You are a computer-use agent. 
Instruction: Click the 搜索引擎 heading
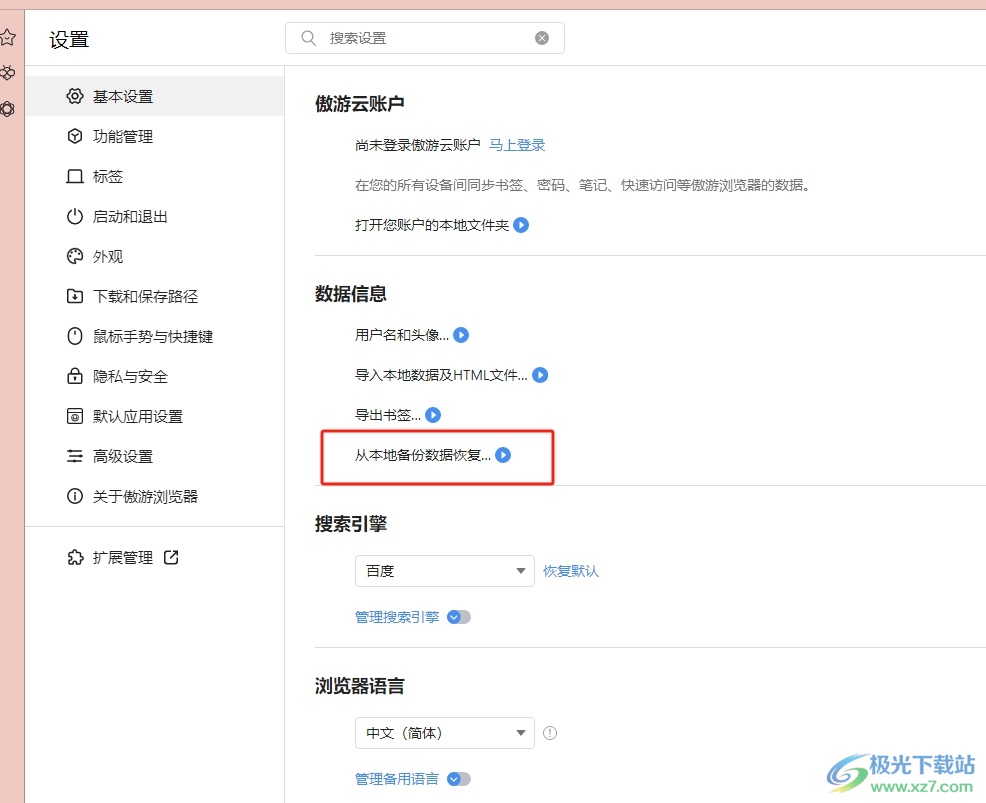pyautogui.click(x=351, y=524)
